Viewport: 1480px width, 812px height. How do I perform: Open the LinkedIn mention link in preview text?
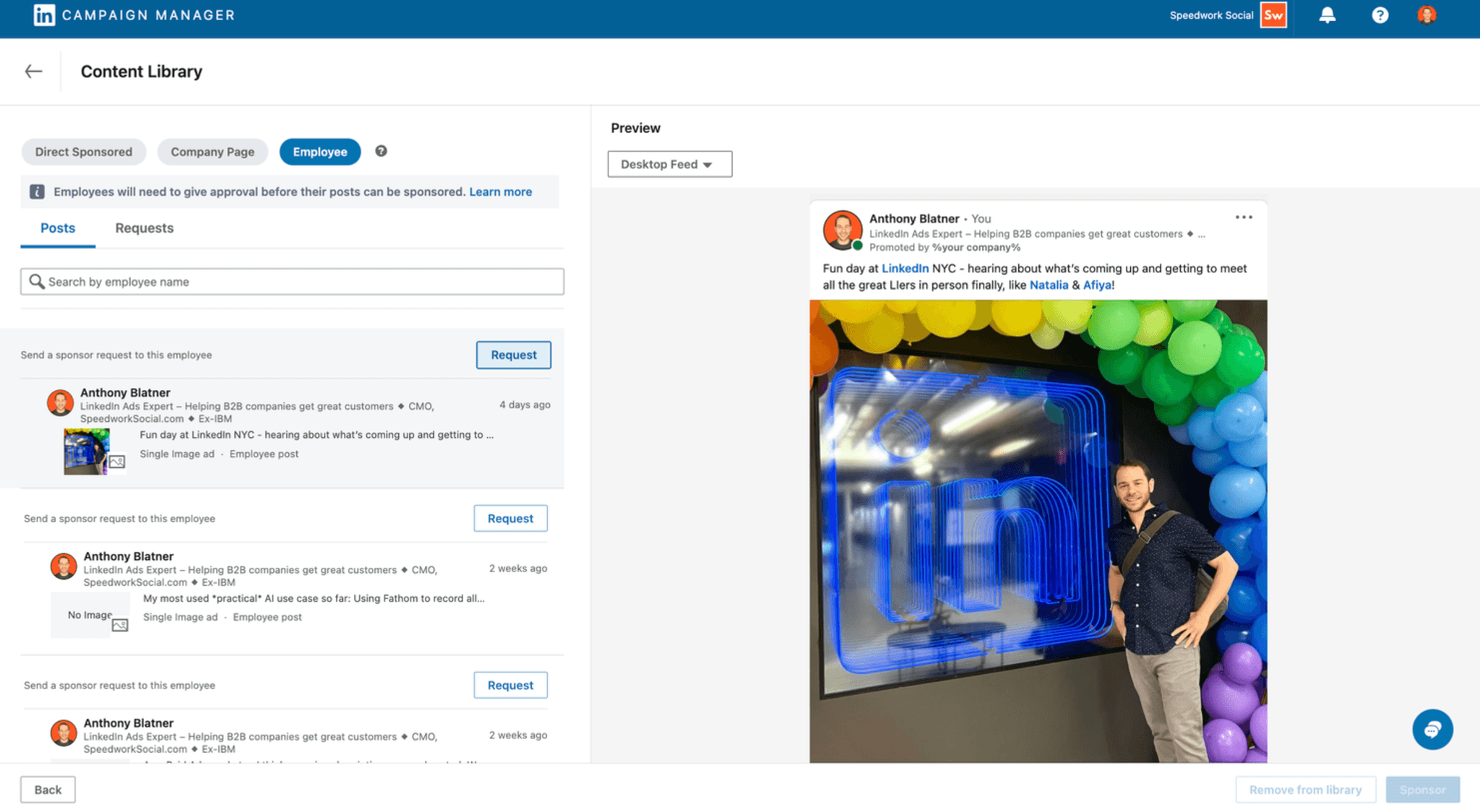[905, 268]
